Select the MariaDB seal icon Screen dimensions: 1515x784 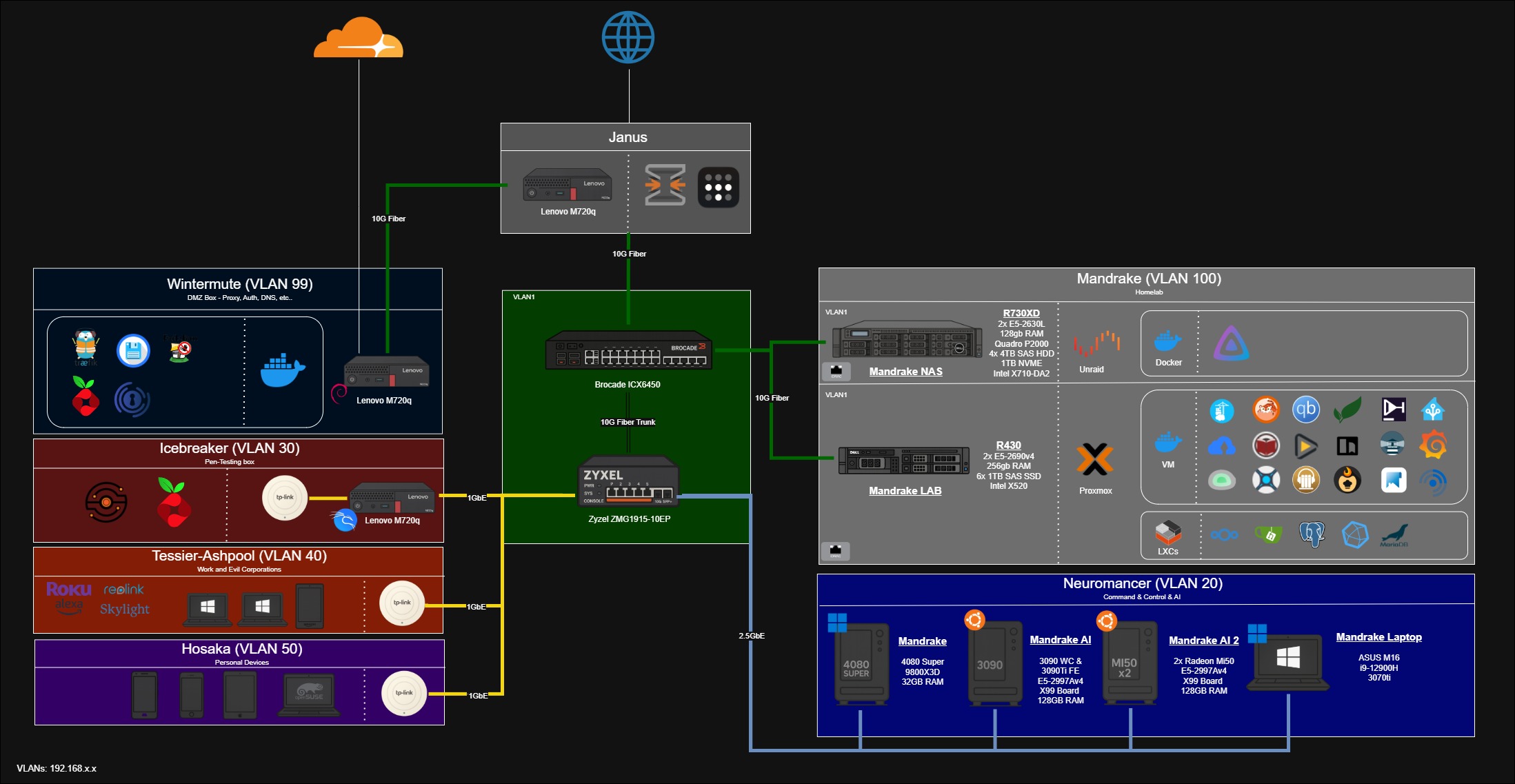[x=1396, y=536]
